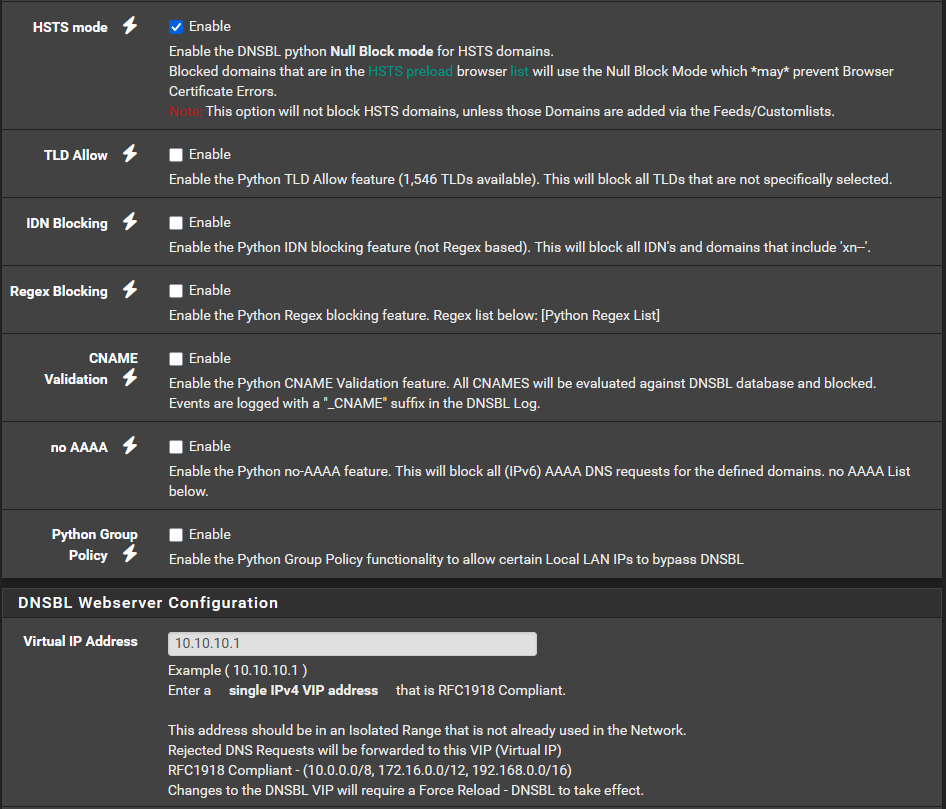The image size is (946, 809).
Task: Turn on the Regex Blocking checkbox
Action: click(176, 291)
